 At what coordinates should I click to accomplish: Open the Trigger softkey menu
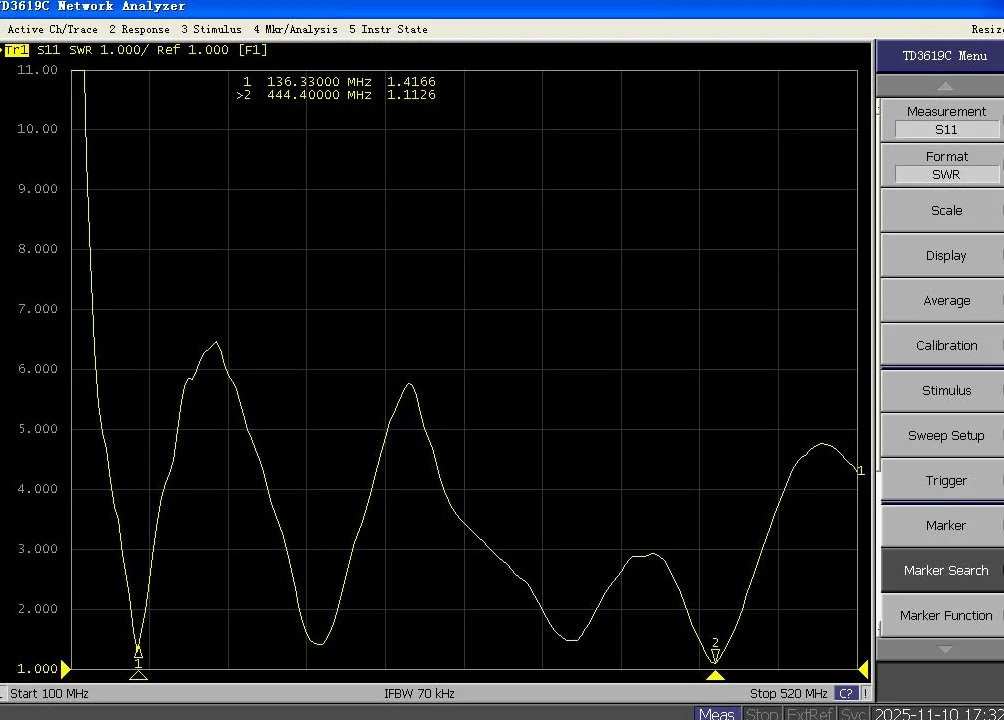click(943, 480)
